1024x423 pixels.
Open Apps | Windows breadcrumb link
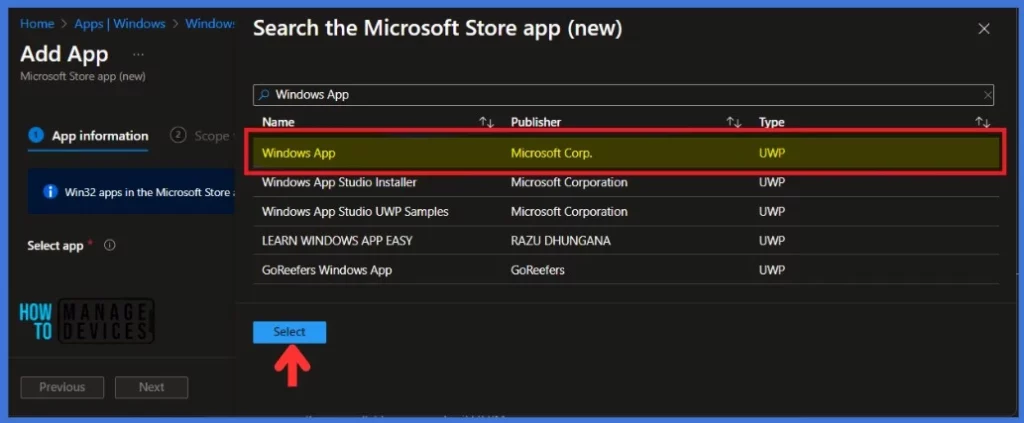tap(120, 24)
